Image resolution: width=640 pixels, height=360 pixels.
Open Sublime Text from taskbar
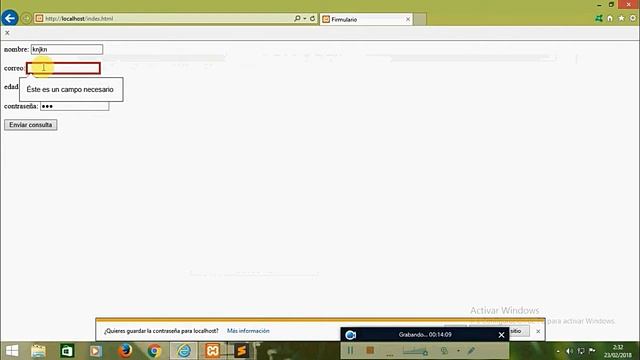click(242, 351)
